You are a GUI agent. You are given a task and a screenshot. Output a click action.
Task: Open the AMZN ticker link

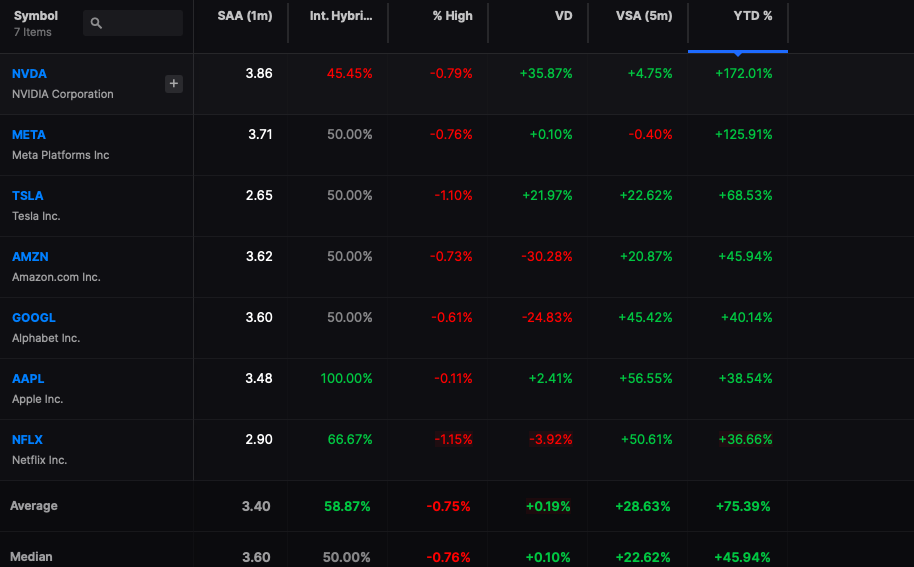pyautogui.click(x=30, y=257)
